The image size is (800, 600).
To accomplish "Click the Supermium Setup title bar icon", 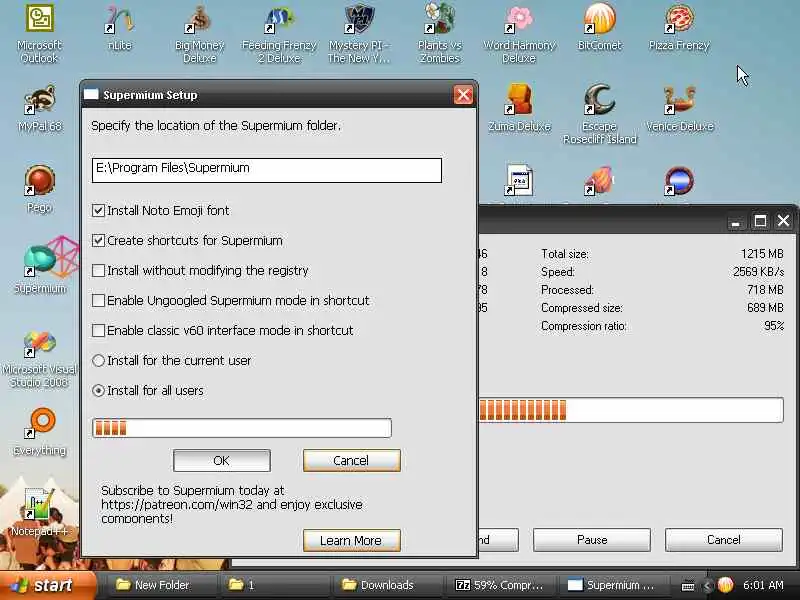I will click(91, 94).
